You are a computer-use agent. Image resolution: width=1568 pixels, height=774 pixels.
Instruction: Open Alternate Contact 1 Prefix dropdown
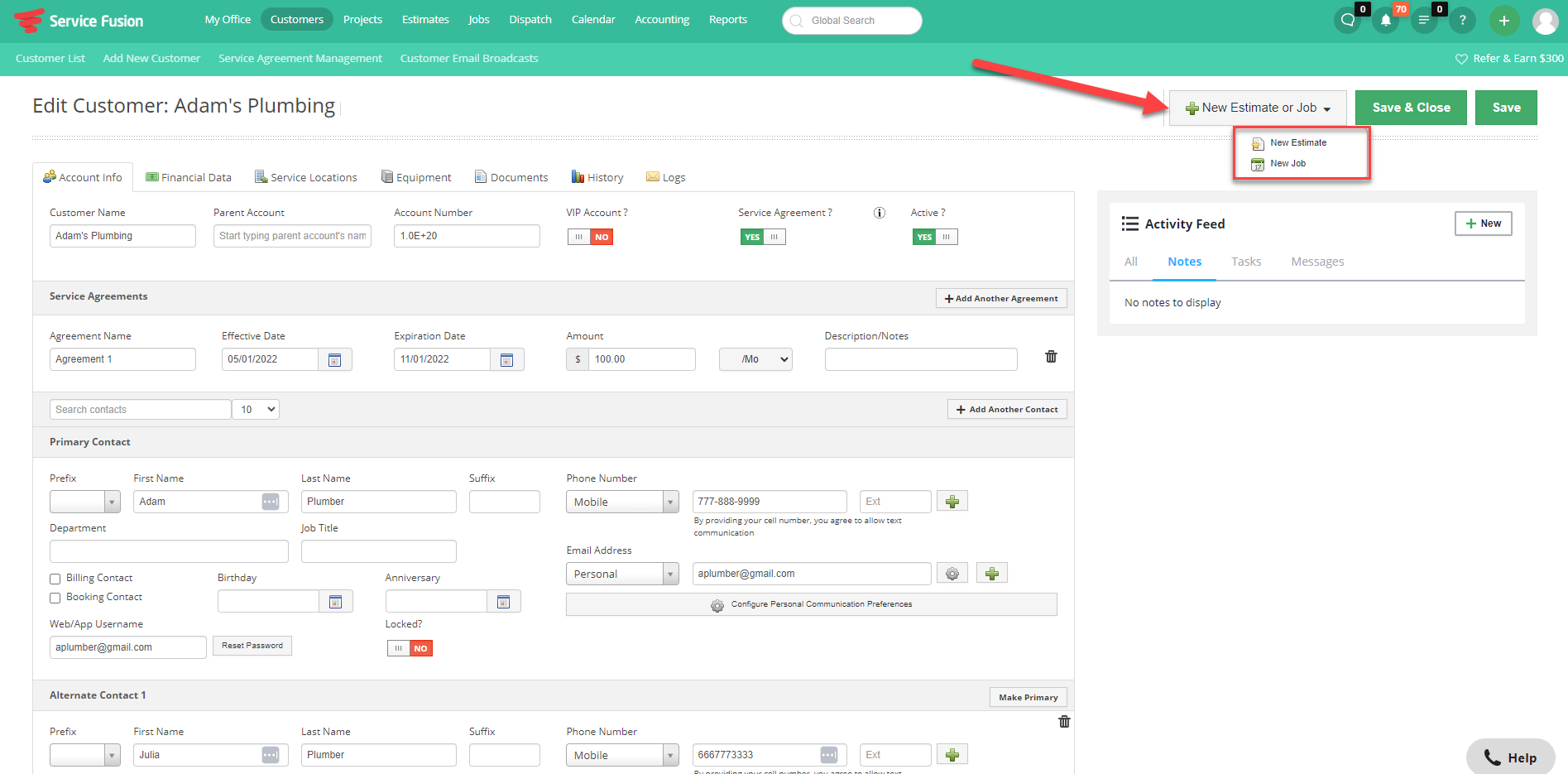(85, 755)
